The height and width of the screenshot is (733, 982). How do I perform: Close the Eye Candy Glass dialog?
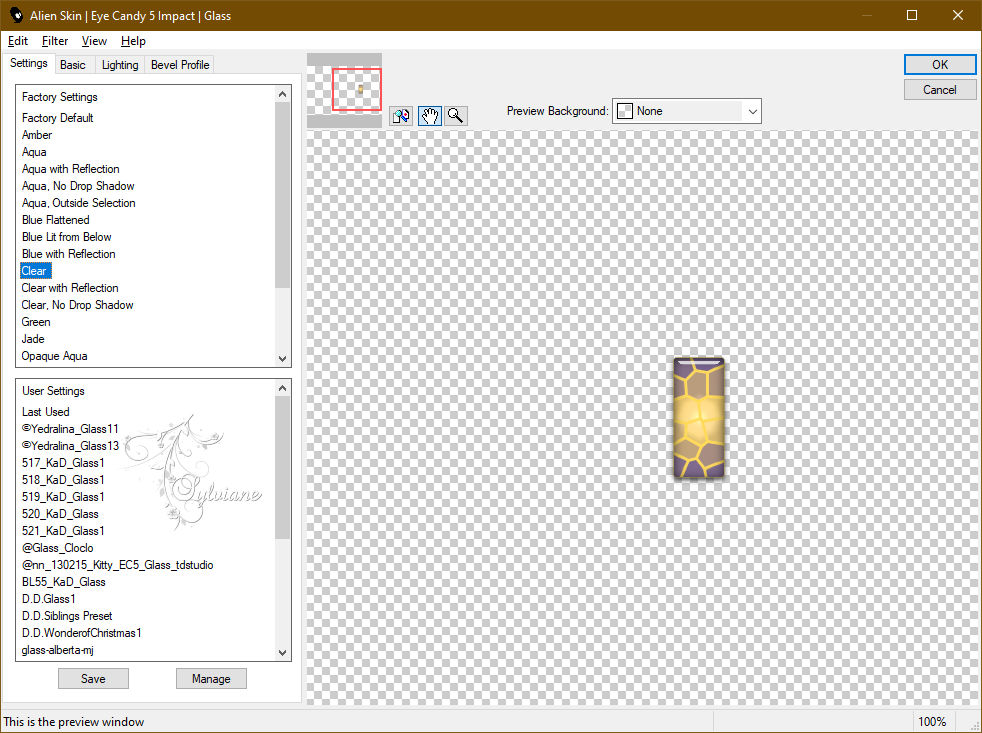point(958,15)
